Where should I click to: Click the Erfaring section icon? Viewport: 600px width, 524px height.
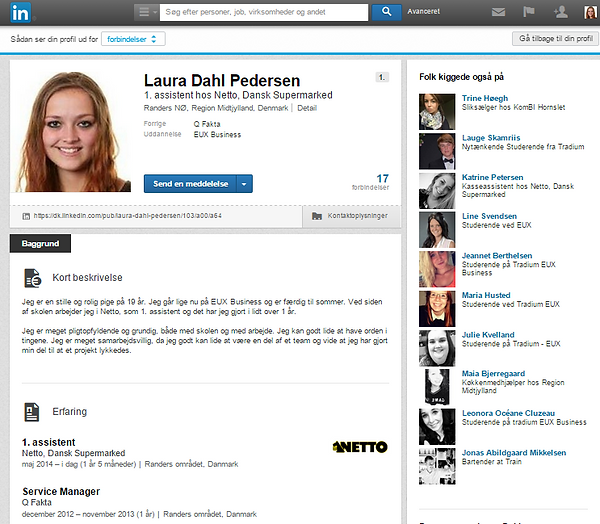(x=31, y=412)
